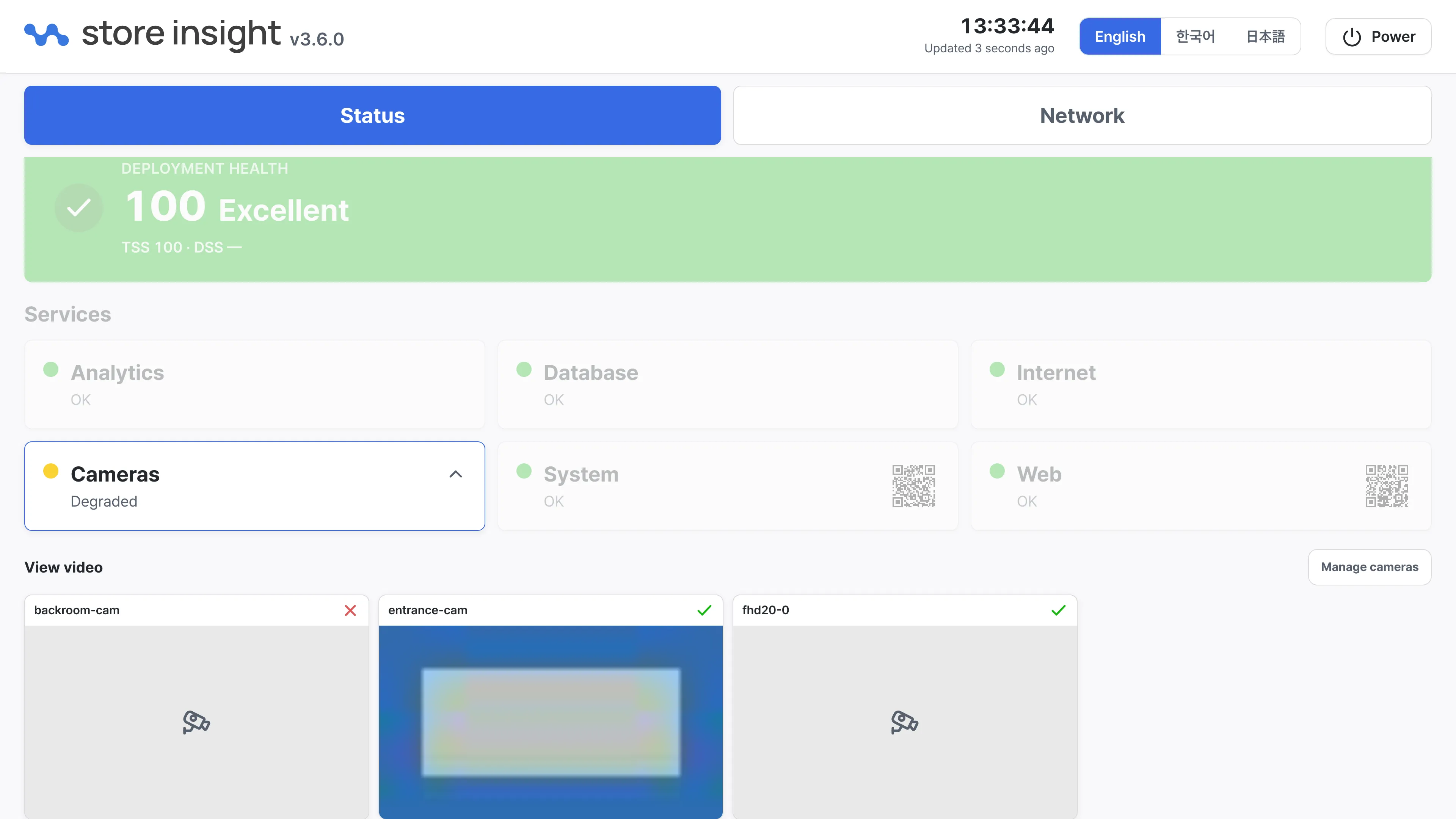Click the backroom-cam name label
The height and width of the screenshot is (819, 1456).
click(77, 610)
